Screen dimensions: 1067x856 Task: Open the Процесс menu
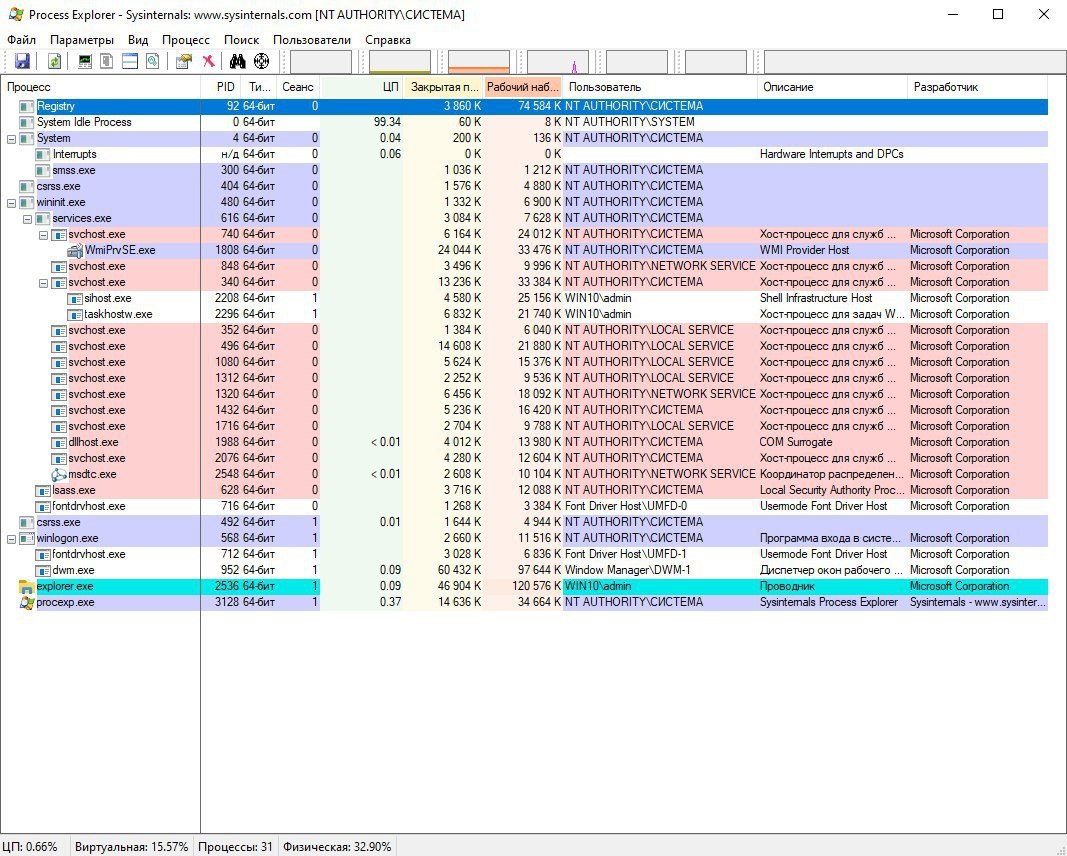pyautogui.click(x=186, y=39)
